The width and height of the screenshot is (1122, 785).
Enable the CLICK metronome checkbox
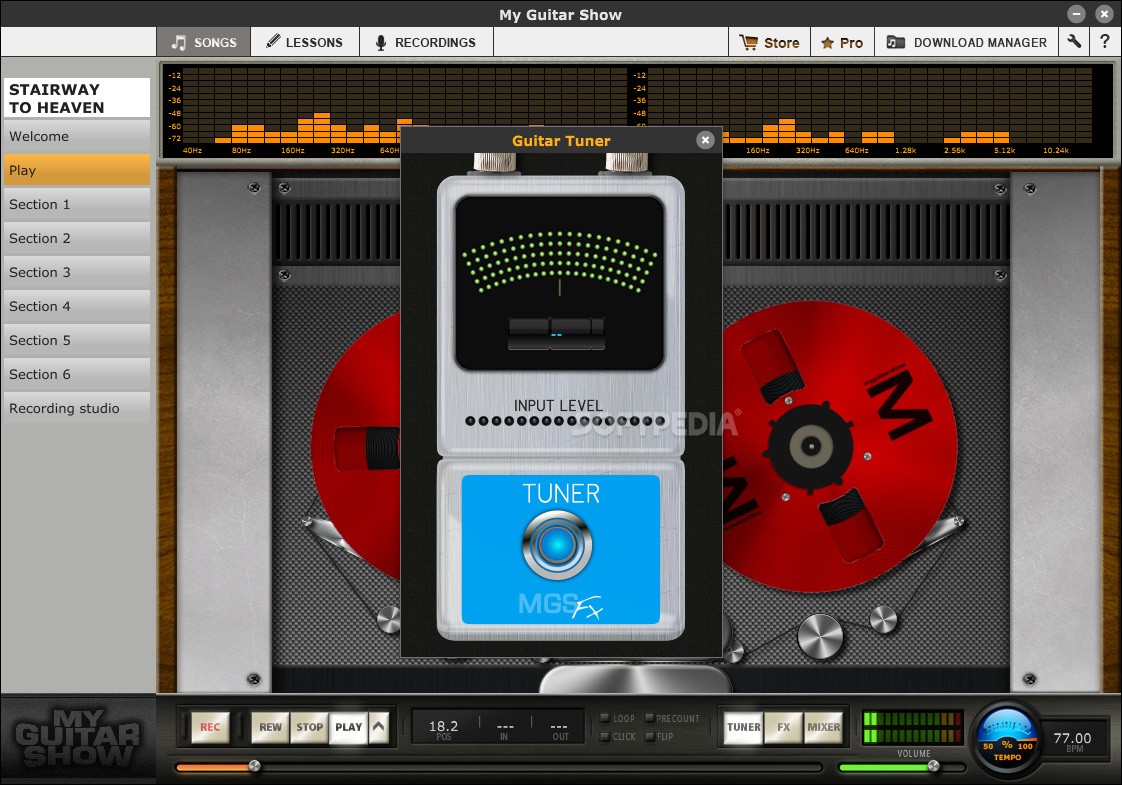605,736
